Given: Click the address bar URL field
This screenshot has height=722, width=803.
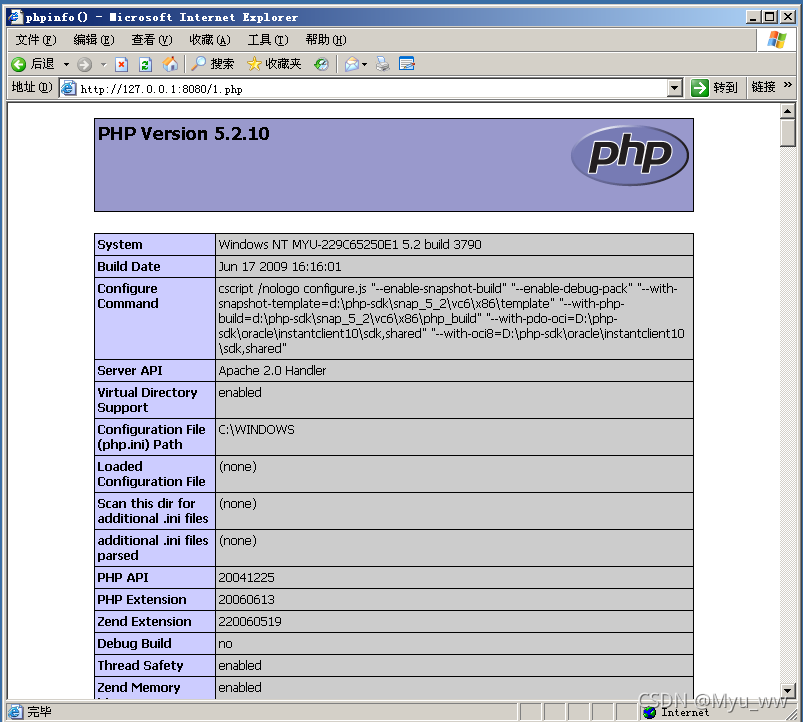Looking at the screenshot, I should coord(372,89).
